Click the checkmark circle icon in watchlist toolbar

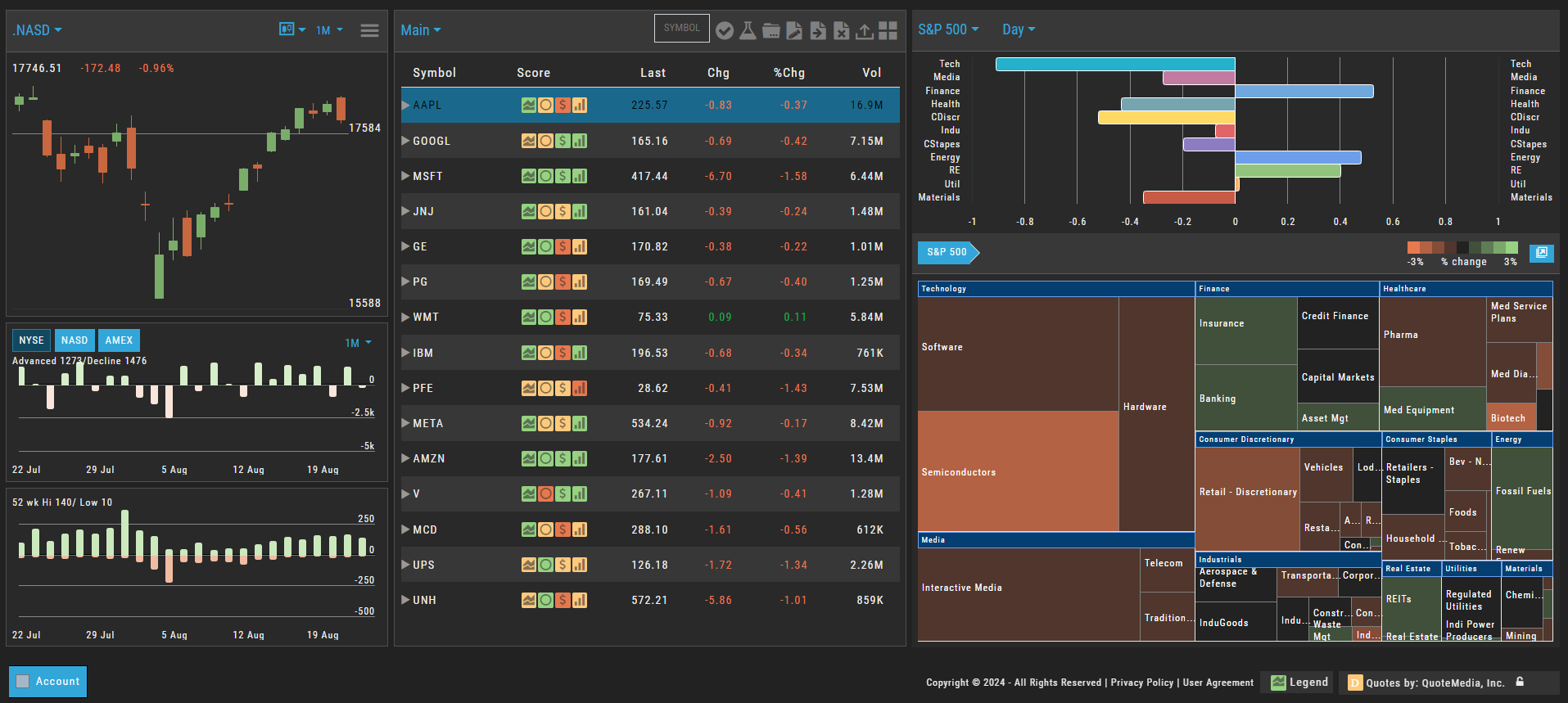click(724, 30)
